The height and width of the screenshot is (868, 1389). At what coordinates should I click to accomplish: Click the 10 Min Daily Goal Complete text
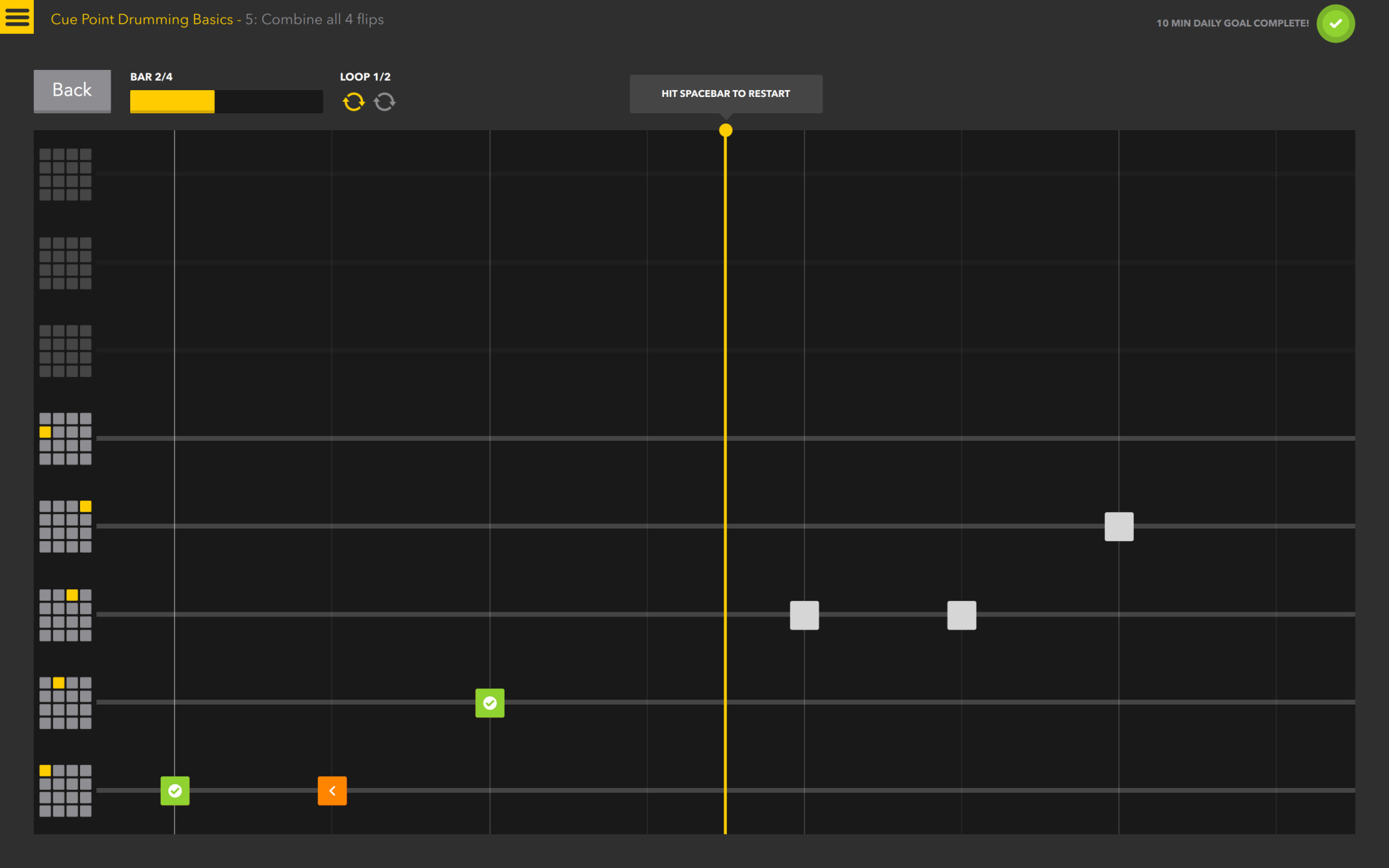coord(1232,23)
